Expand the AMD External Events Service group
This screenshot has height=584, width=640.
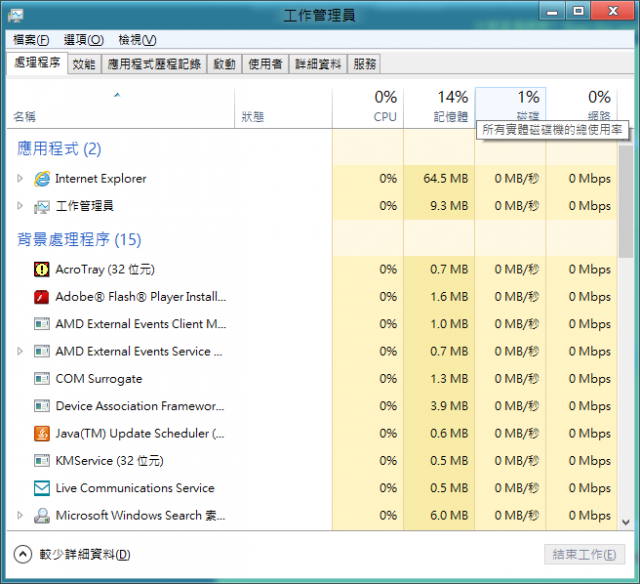(x=20, y=351)
